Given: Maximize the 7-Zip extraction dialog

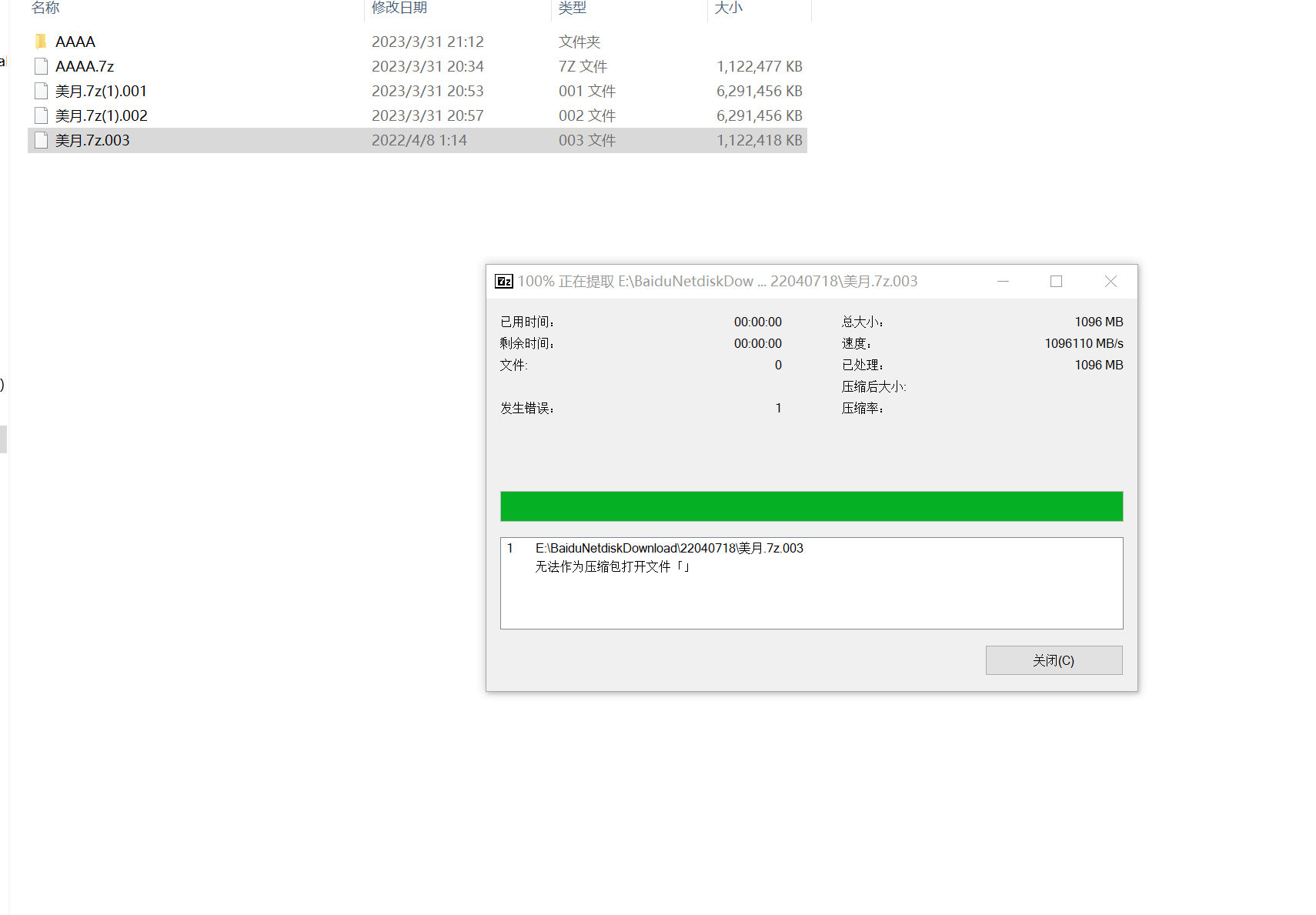Looking at the screenshot, I should point(1056,282).
